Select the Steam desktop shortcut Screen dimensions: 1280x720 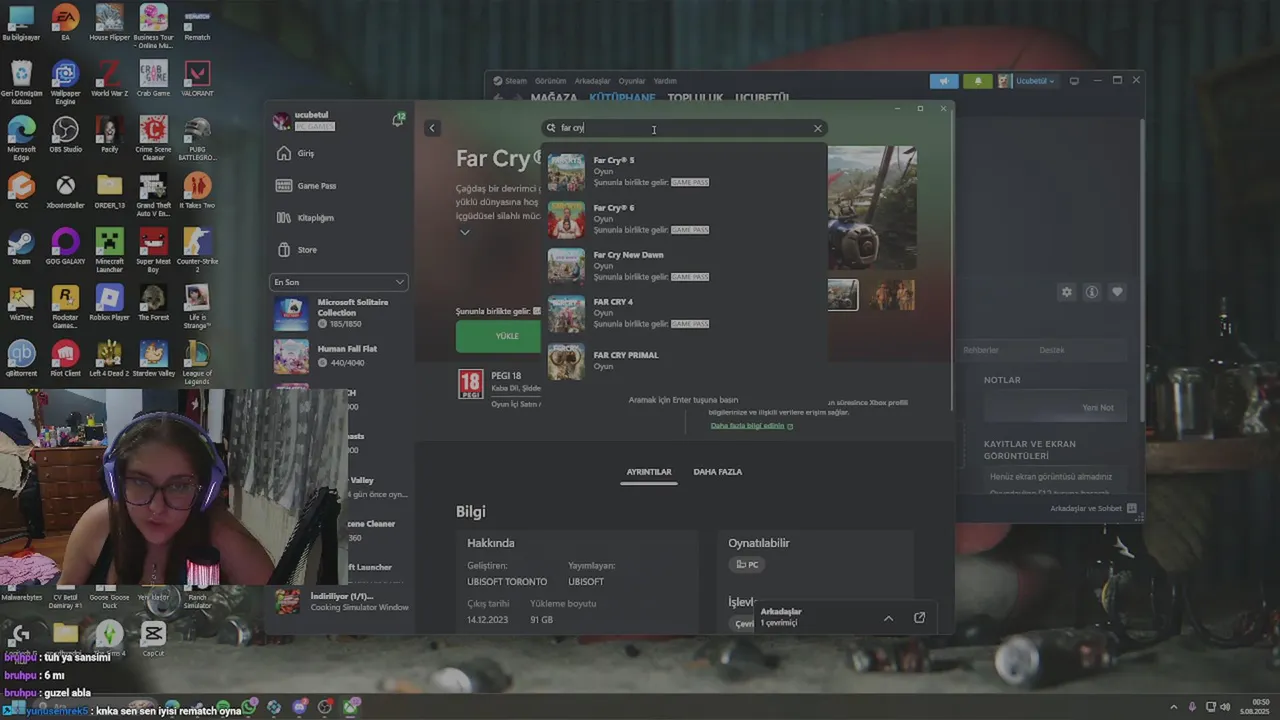coord(21,246)
